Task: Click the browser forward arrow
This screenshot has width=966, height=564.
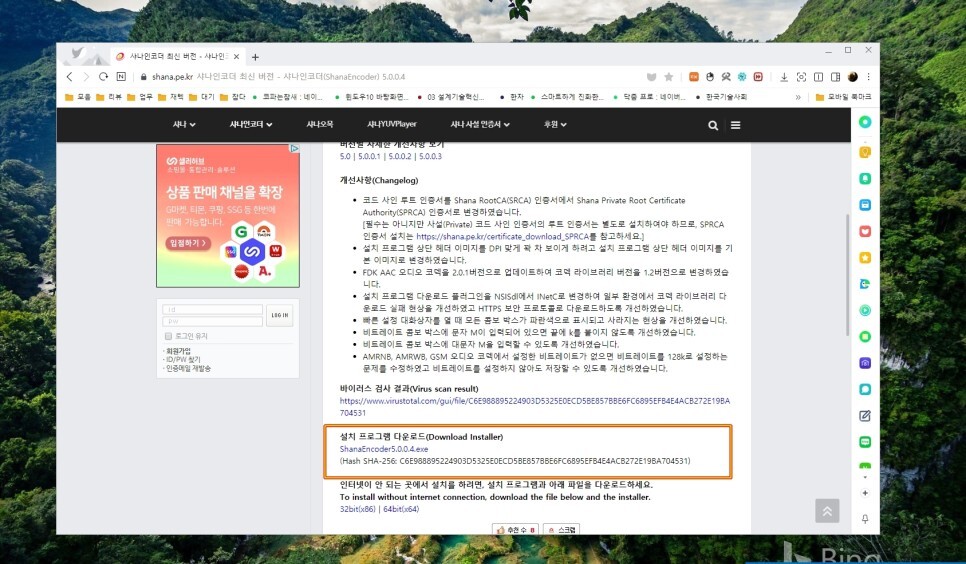Action: coord(86,76)
